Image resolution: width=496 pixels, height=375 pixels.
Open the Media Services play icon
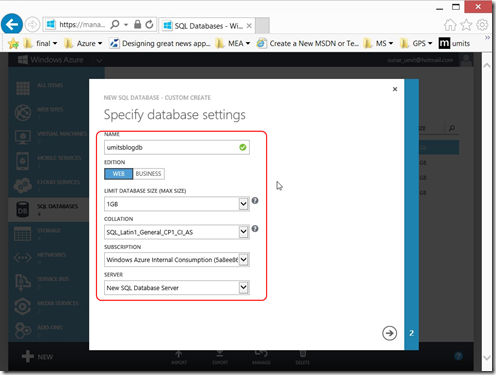pyautogui.click(x=23, y=306)
